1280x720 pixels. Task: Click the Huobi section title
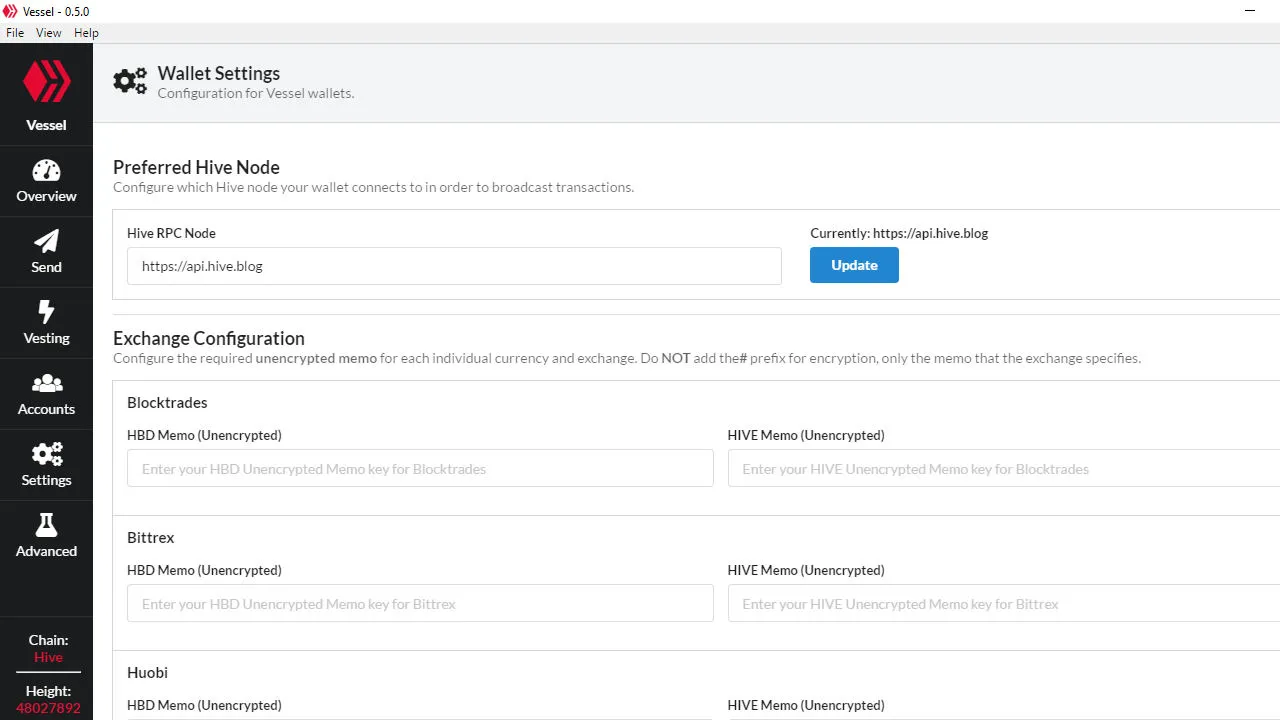click(147, 672)
